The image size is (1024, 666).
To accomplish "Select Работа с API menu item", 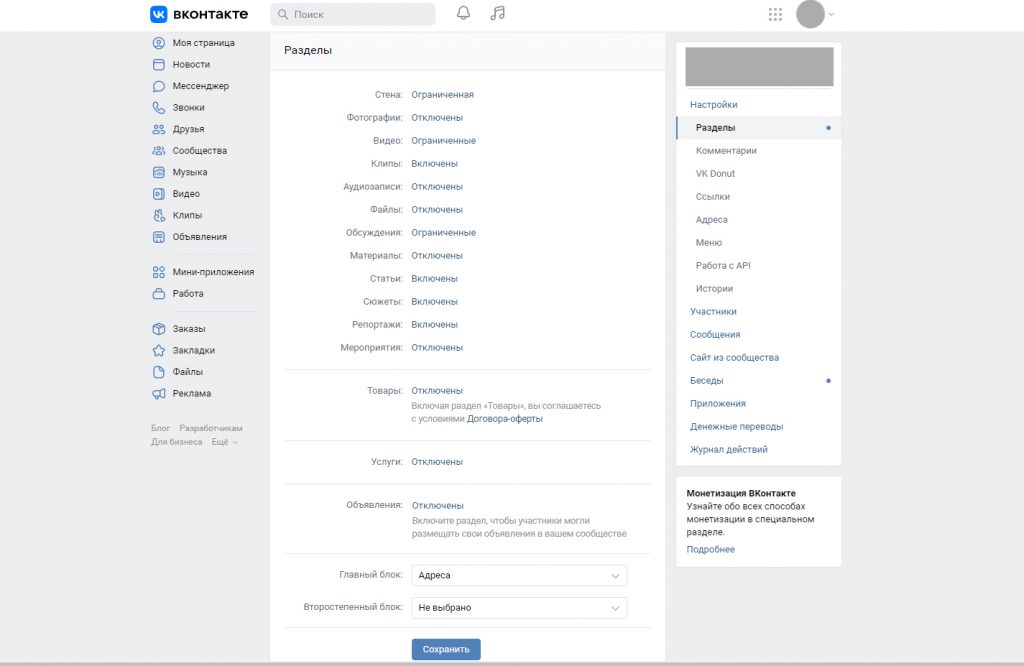I will (723, 266).
